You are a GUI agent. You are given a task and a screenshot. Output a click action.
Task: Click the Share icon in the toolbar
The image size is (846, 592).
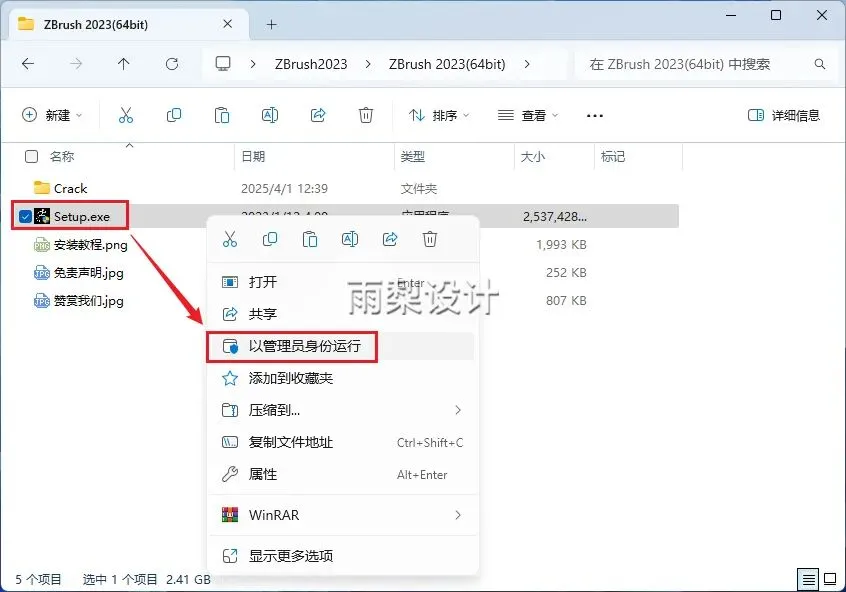click(x=318, y=115)
